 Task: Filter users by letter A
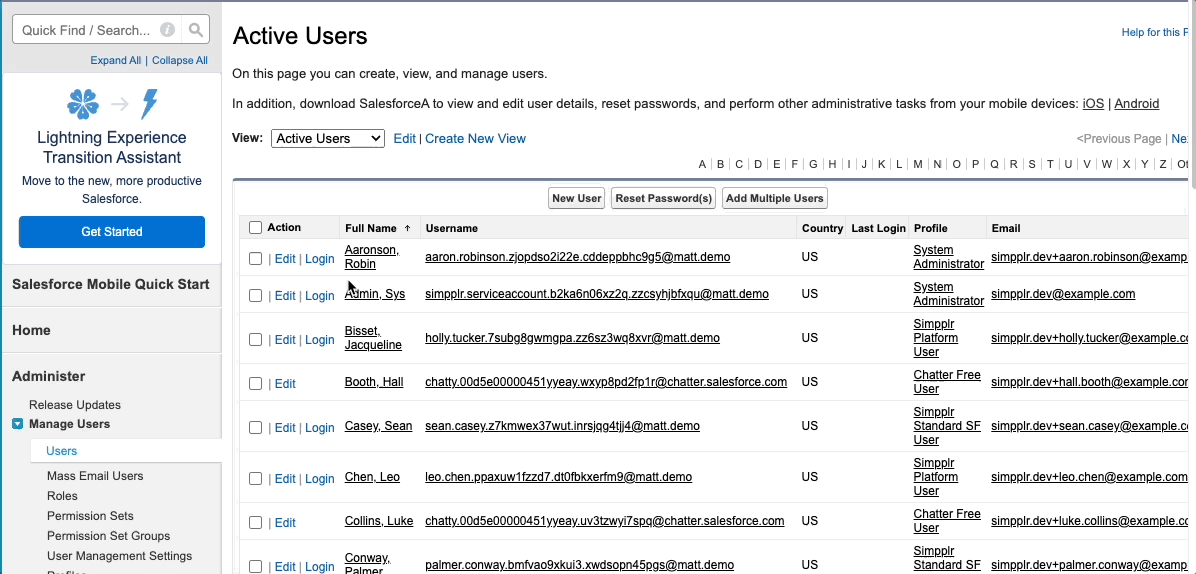702,164
